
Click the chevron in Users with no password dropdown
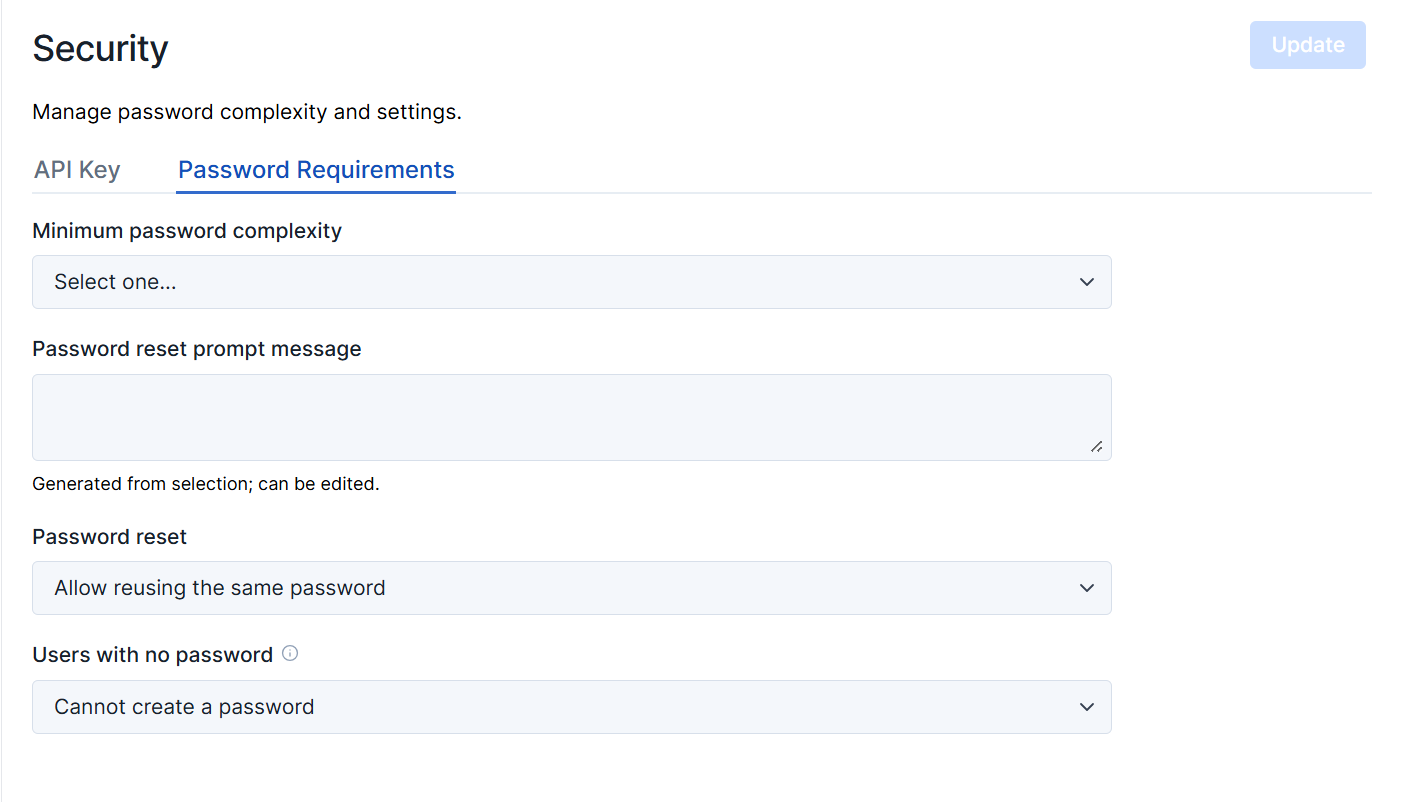pos(1087,707)
